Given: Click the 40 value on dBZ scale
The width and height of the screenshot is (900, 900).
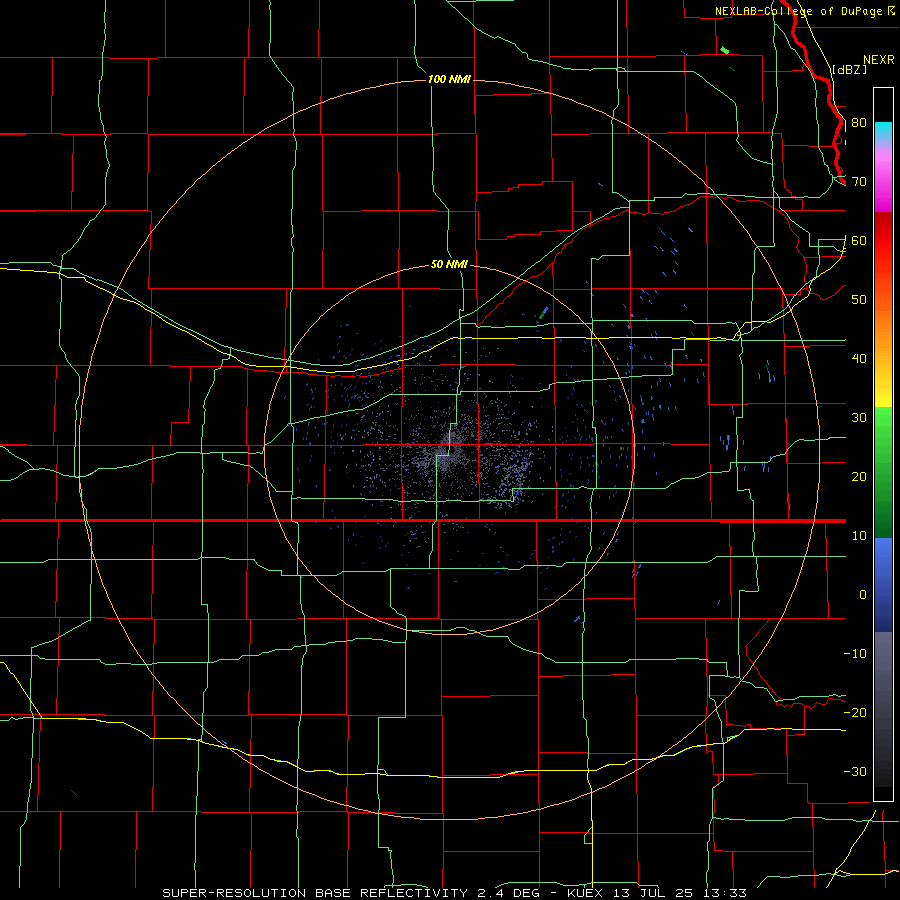Looking at the screenshot, I should pos(859,359).
